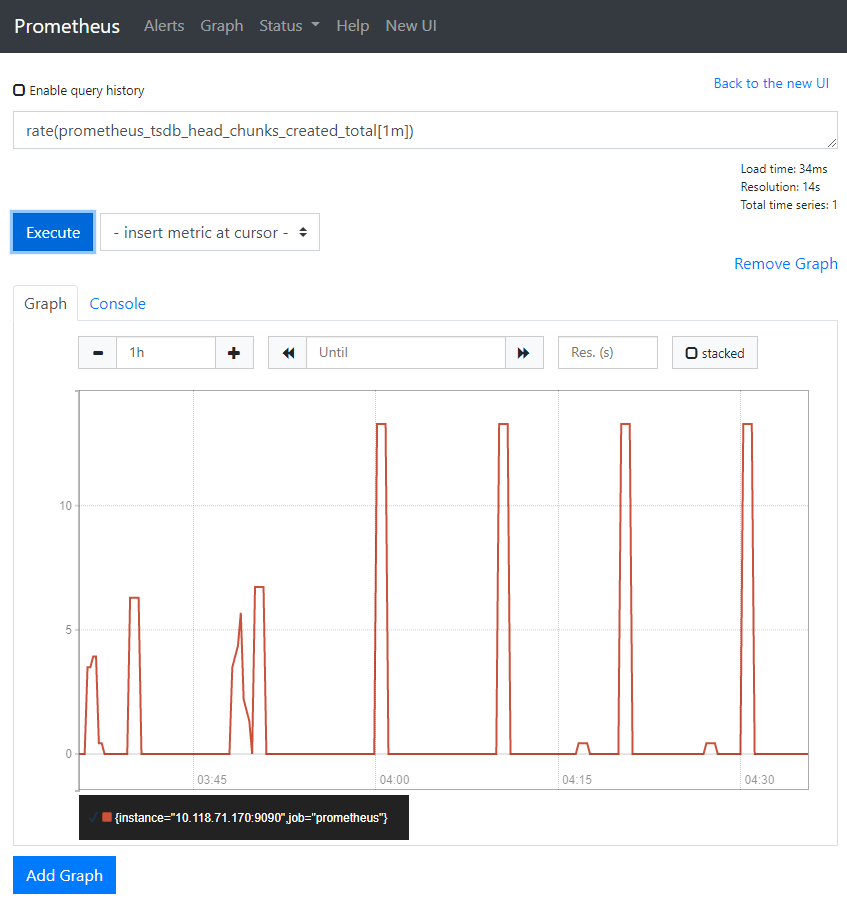Toggle the legend series checkmark
The image size is (847, 898).
click(93, 818)
